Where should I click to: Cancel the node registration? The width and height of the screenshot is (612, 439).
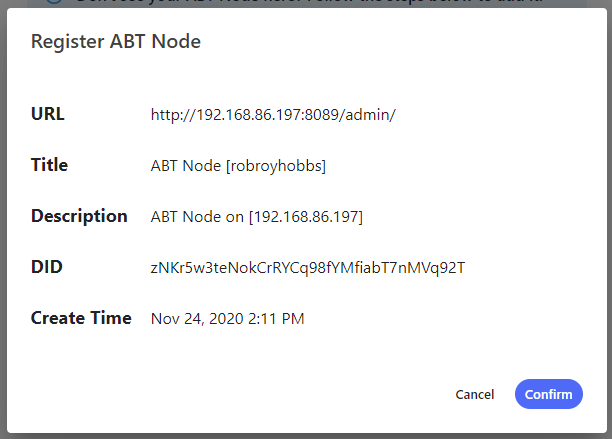[x=474, y=394]
